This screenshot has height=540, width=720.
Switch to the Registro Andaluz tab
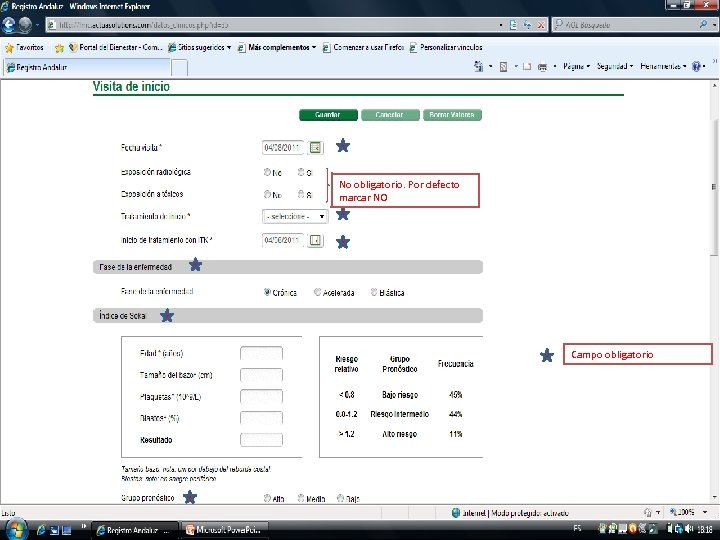(87, 68)
